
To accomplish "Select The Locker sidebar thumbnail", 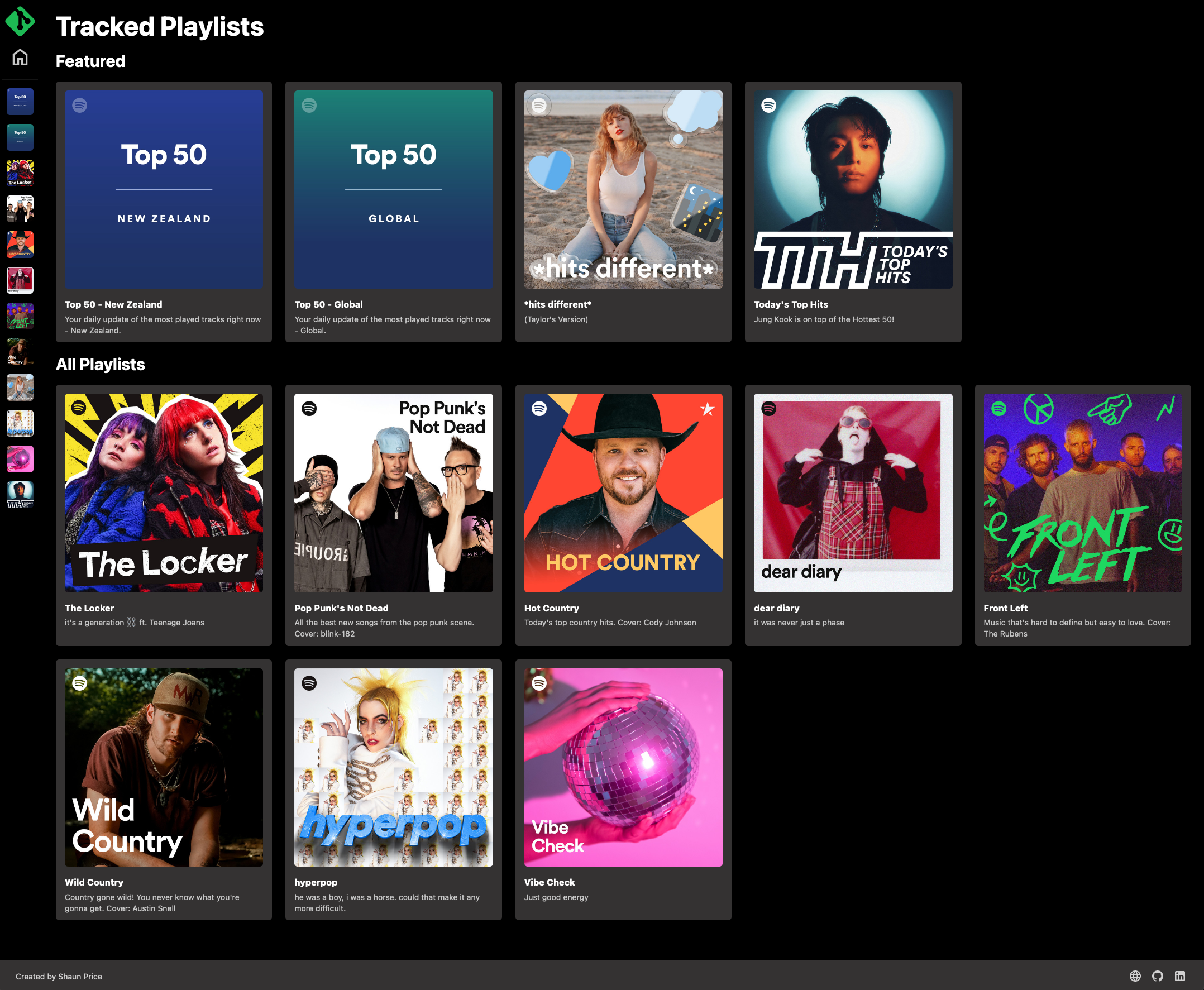I will [20, 173].
